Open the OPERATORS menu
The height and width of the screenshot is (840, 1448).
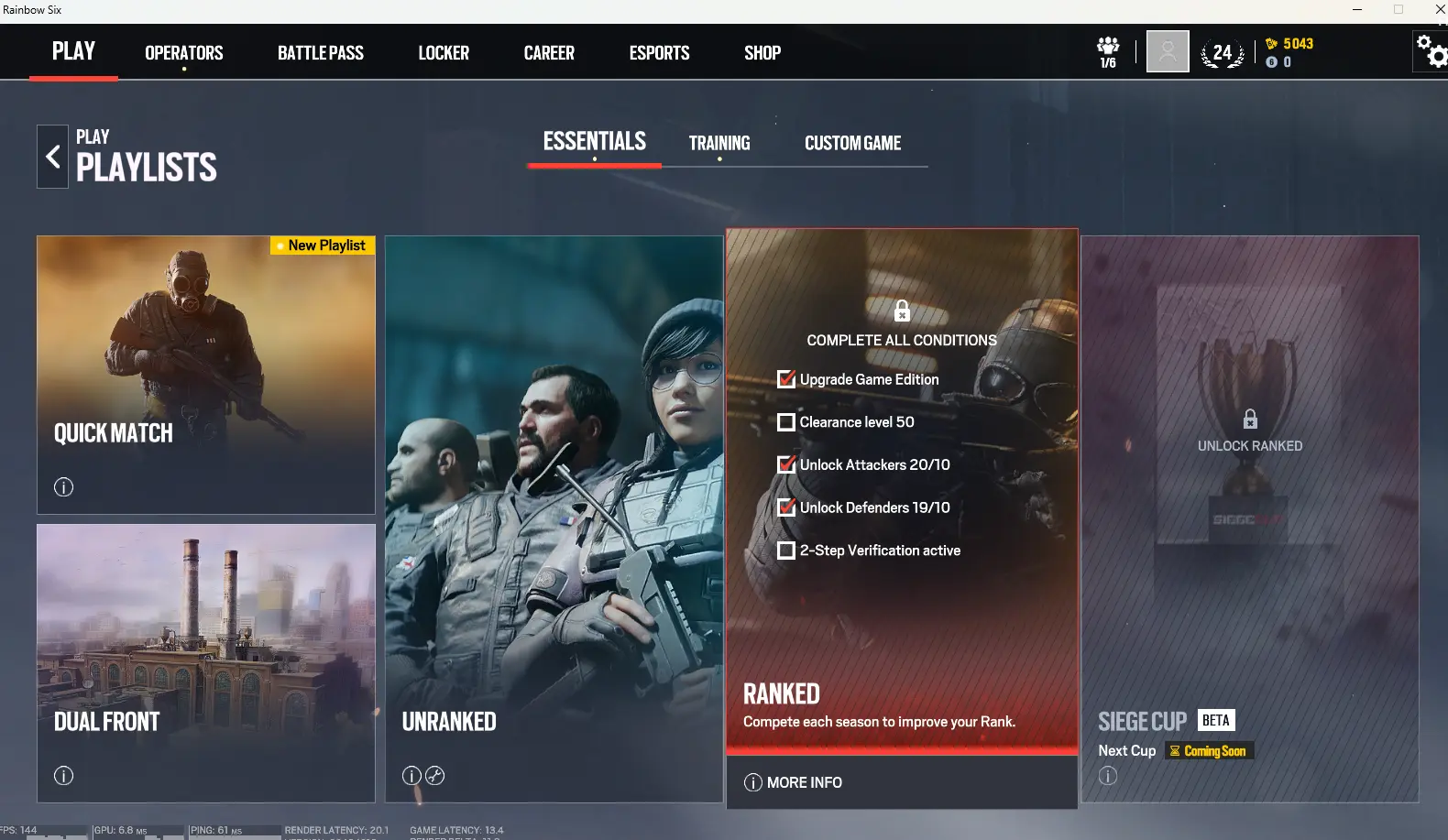184,53
